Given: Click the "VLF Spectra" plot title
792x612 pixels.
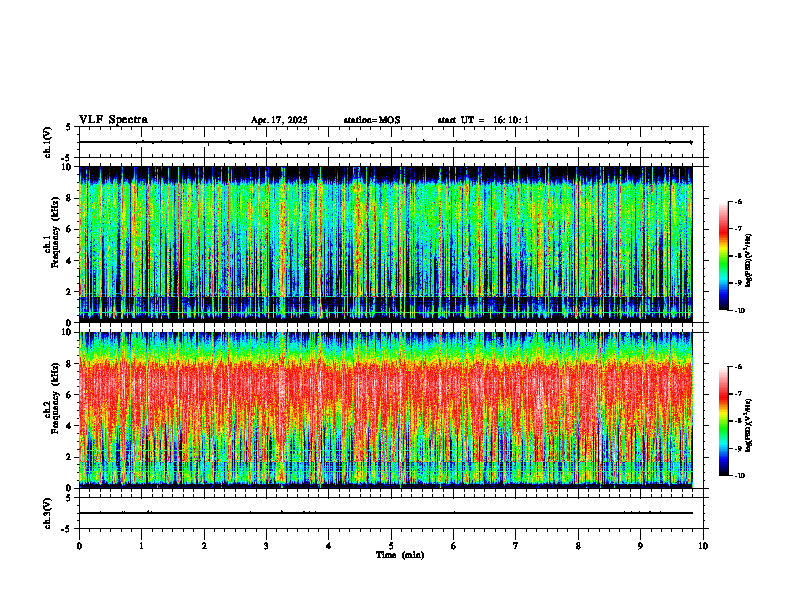Looking at the screenshot, I should point(113,120).
